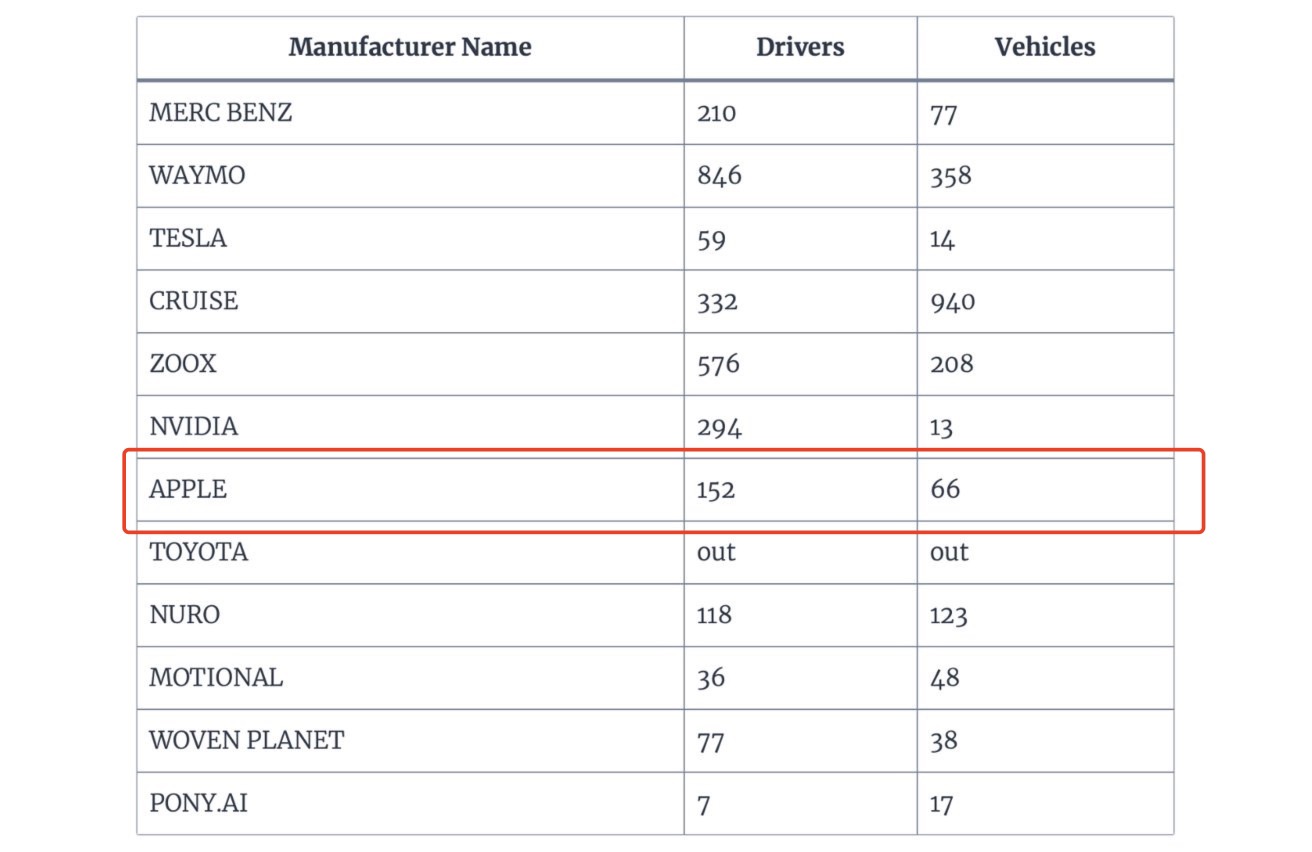This screenshot has height=852, width=1312.
Task: Select the TOYOTA manufacturer cell
Action: point(199,552)
